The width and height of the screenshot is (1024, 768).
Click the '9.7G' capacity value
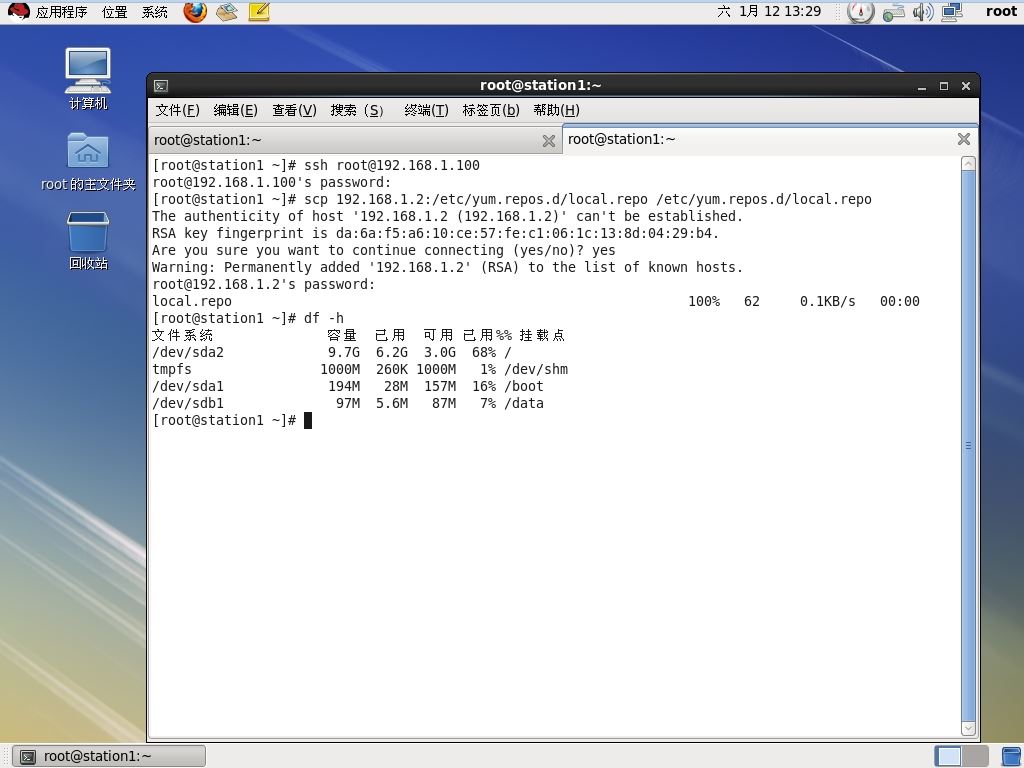(x=344, y=353)
